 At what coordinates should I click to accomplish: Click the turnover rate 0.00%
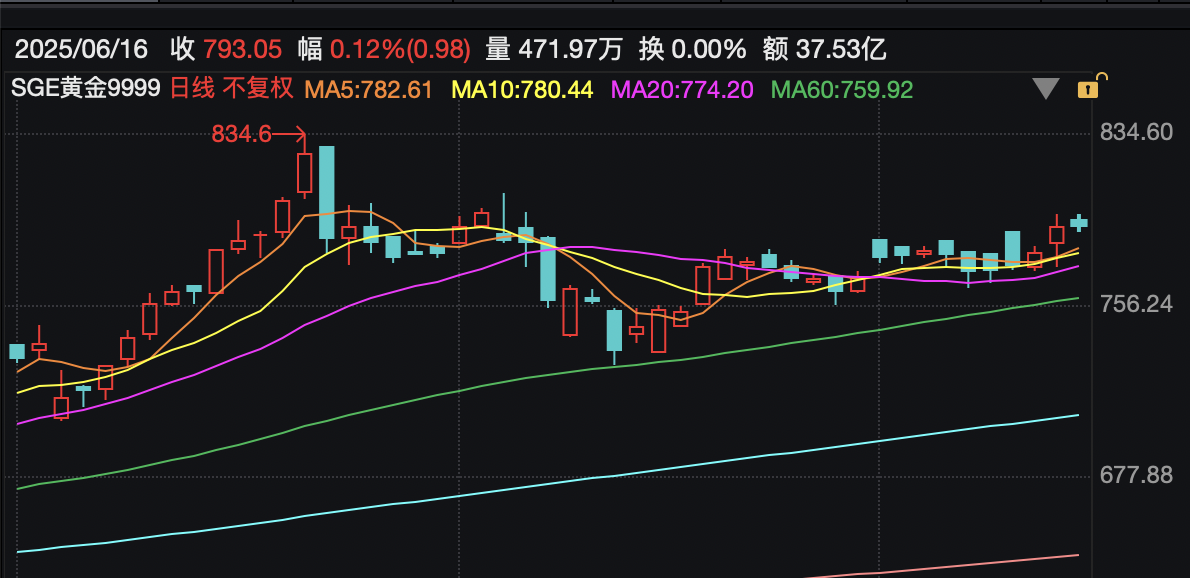tap(709, 50)
